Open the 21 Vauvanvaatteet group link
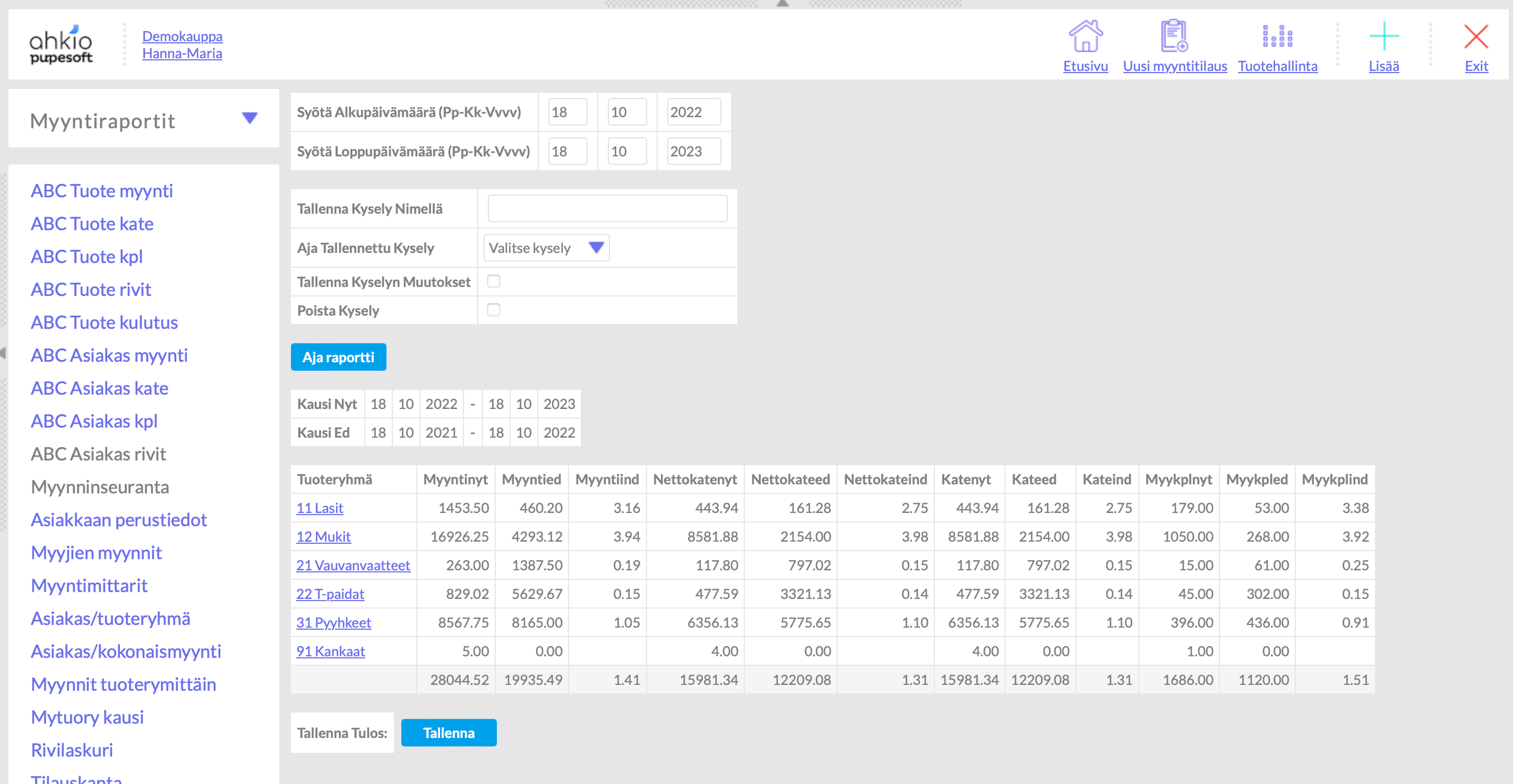The height and width of the screenshot is (784, 1513). point(353,565)
